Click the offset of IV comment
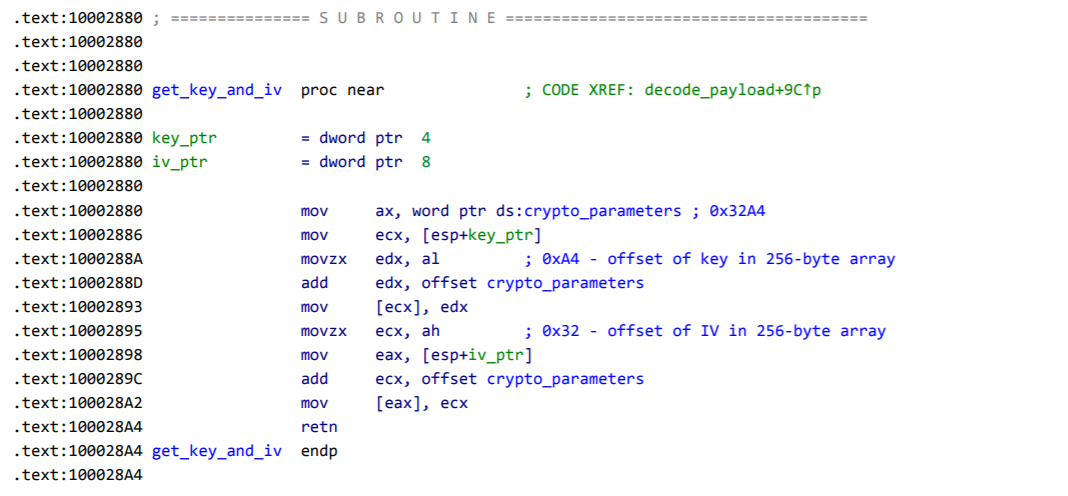This screenshot has width=1068, height=496. (x=705, y=331)
